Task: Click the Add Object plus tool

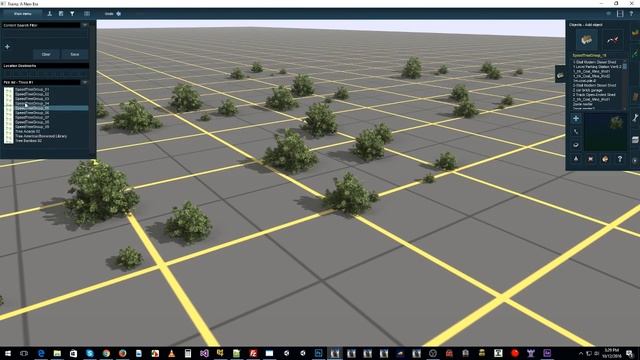Action: point(576,119)
